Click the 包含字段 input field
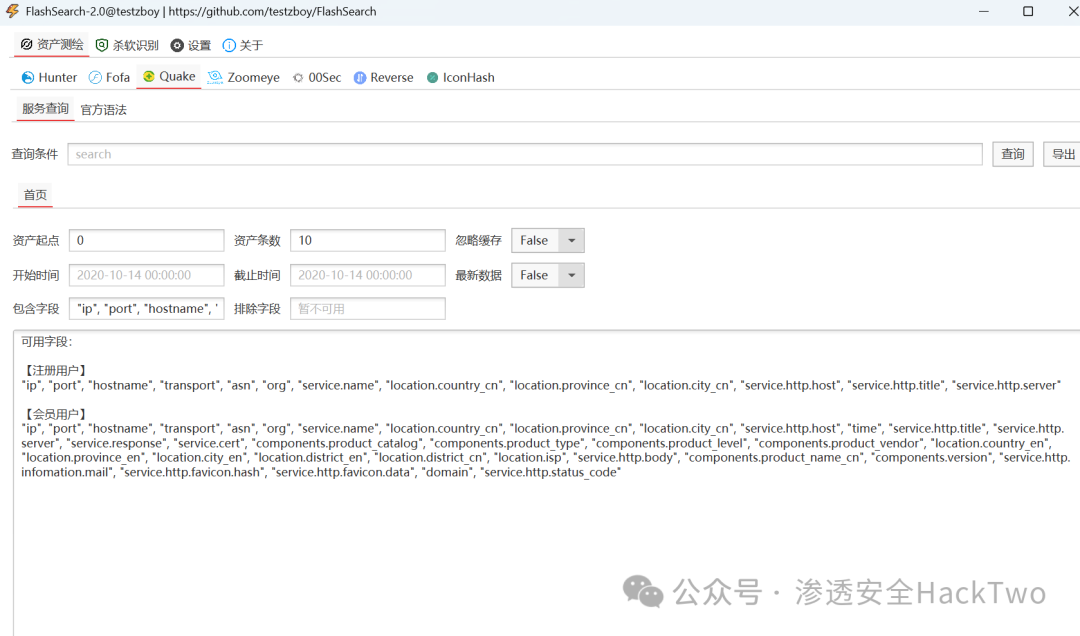Image resolution: width=1080 pixels, height=636 pixels. 147,309
